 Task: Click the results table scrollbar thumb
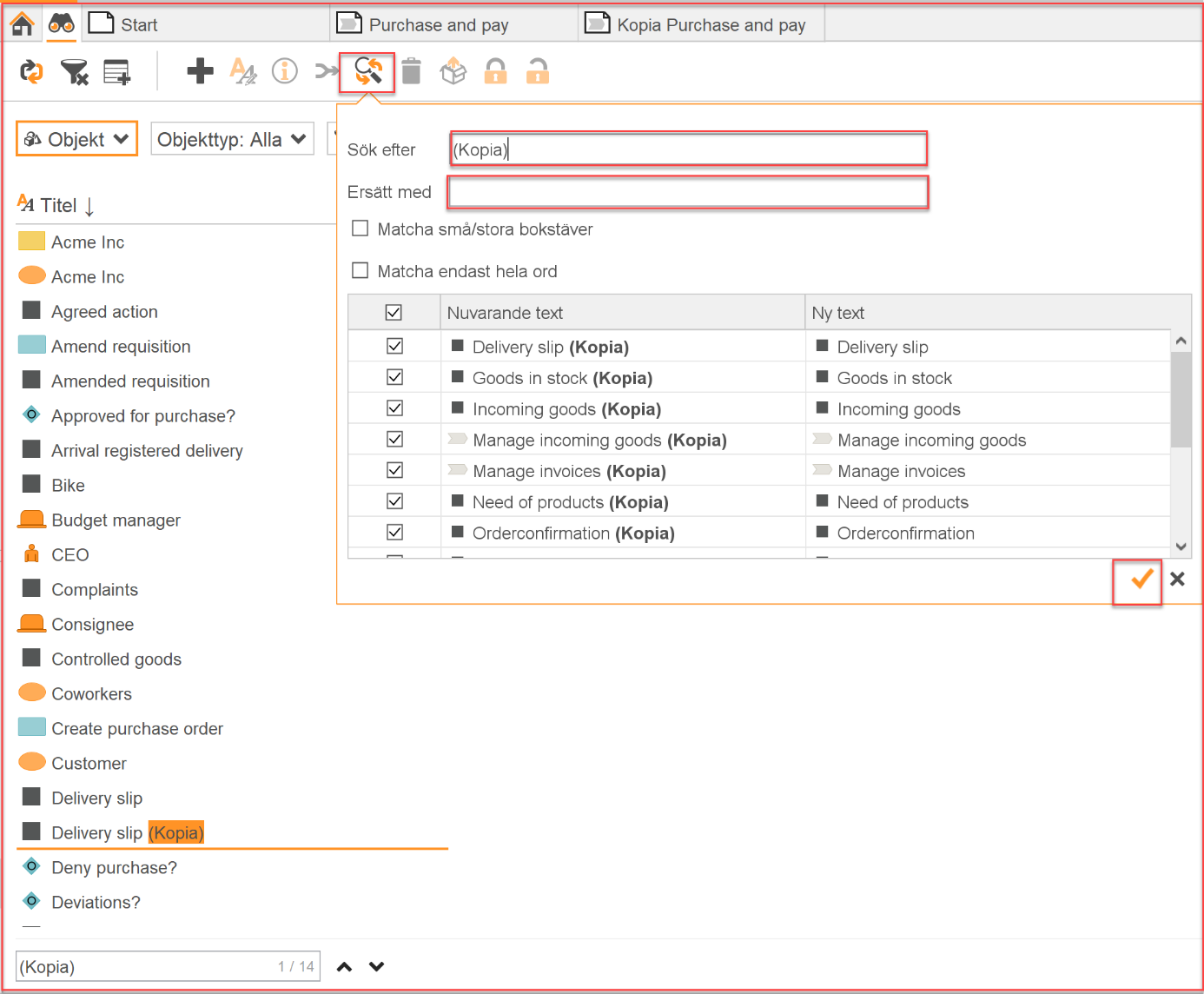pyautogui.click(x=1181, y=400)
